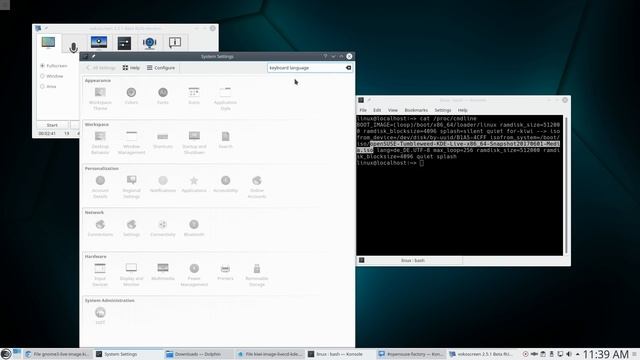Open the Notifications settings module
The image size is (640, 360).
162,184
